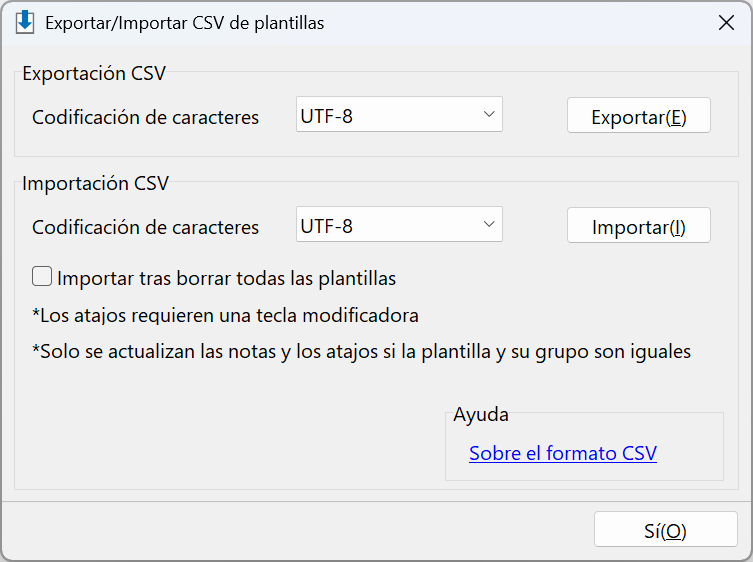Screen dimensions: 753x562
Task: Click the note about notas y atajos updating
Action: click(x=361, y=352)
